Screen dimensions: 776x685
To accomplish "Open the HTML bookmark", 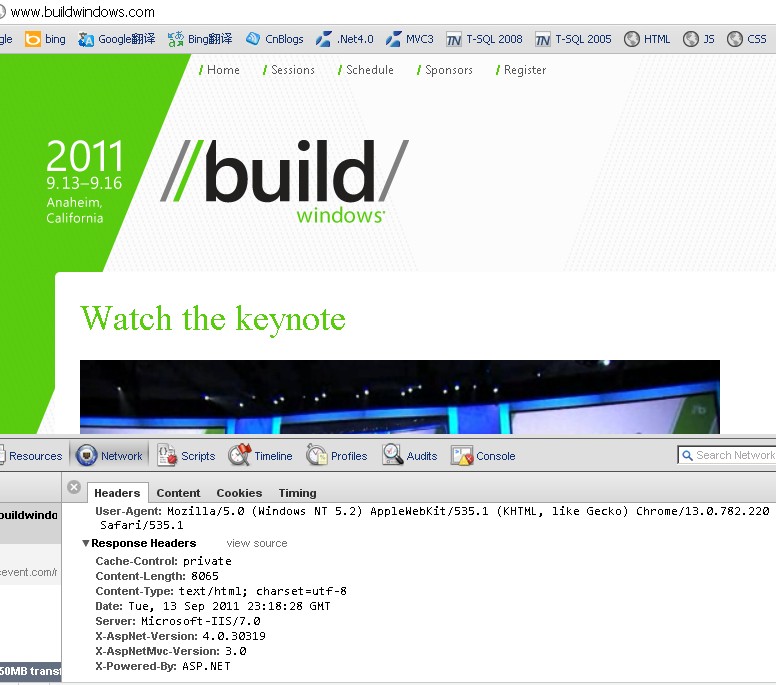I will pyautogui.click(x=647, y=39).
